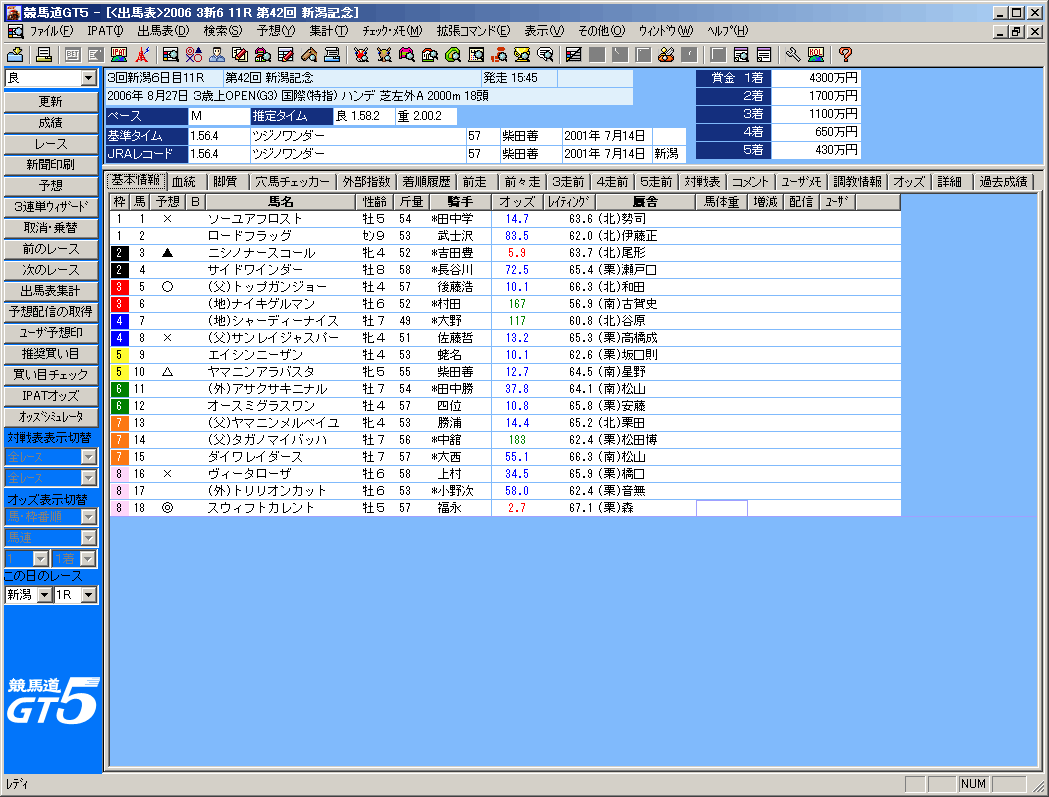Image resolution: width=1049 pixels, height=797 pixels.
Task: Click the red question mark help icon
Action: point(845,54)
